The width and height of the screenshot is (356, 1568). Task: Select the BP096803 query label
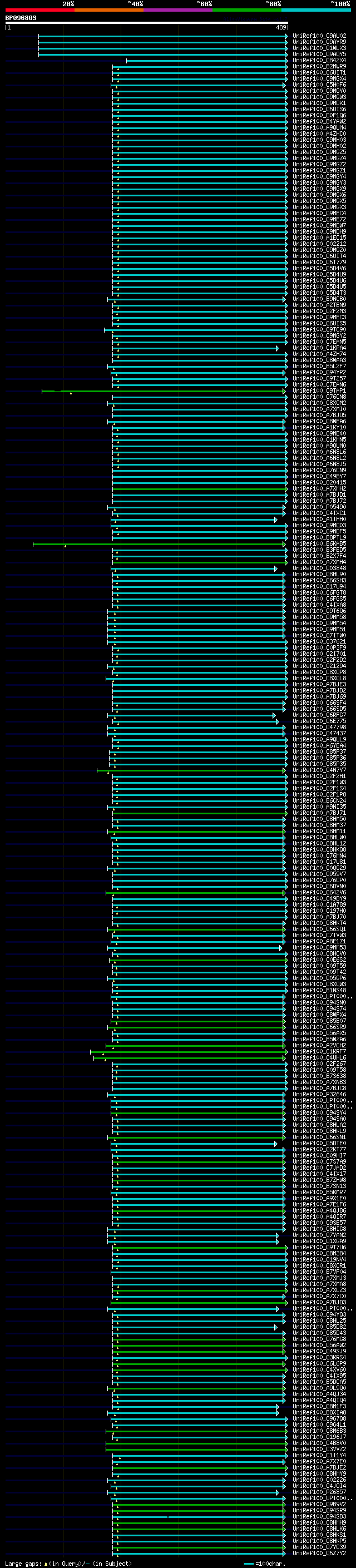point(21,18)
